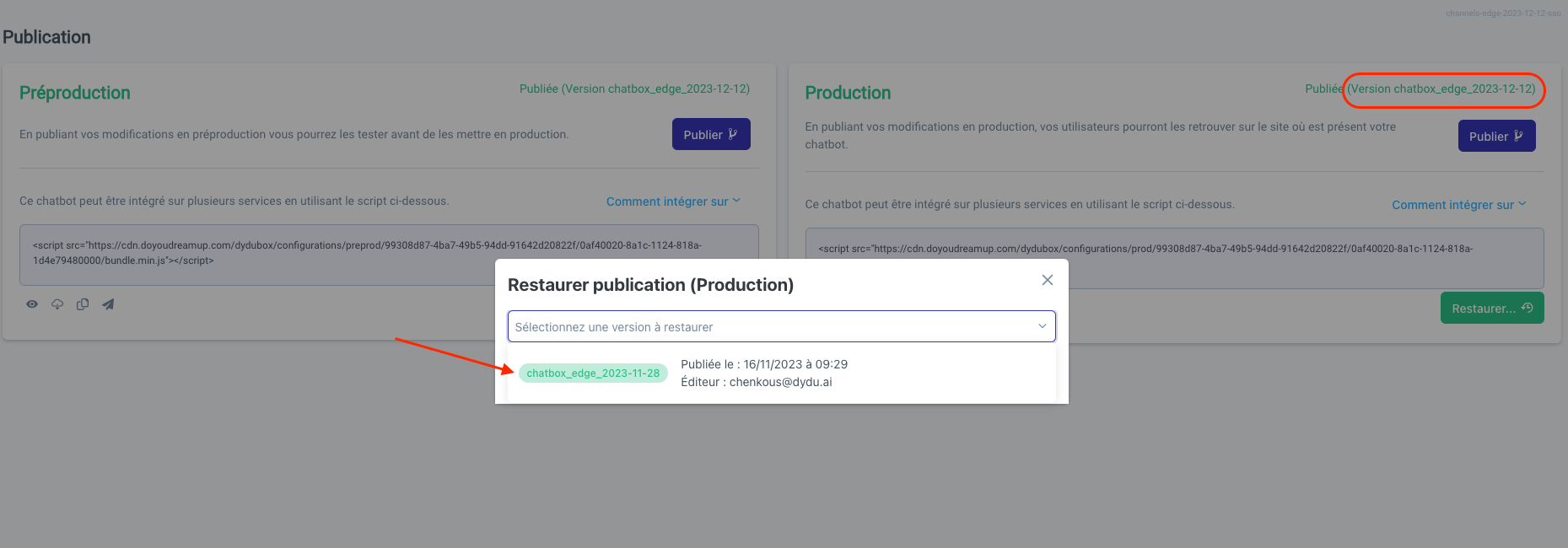This screenshot has width=1568, height=548.
Task: Click the Publiée le 16/11/2023 date text
Action: point(764,364)
